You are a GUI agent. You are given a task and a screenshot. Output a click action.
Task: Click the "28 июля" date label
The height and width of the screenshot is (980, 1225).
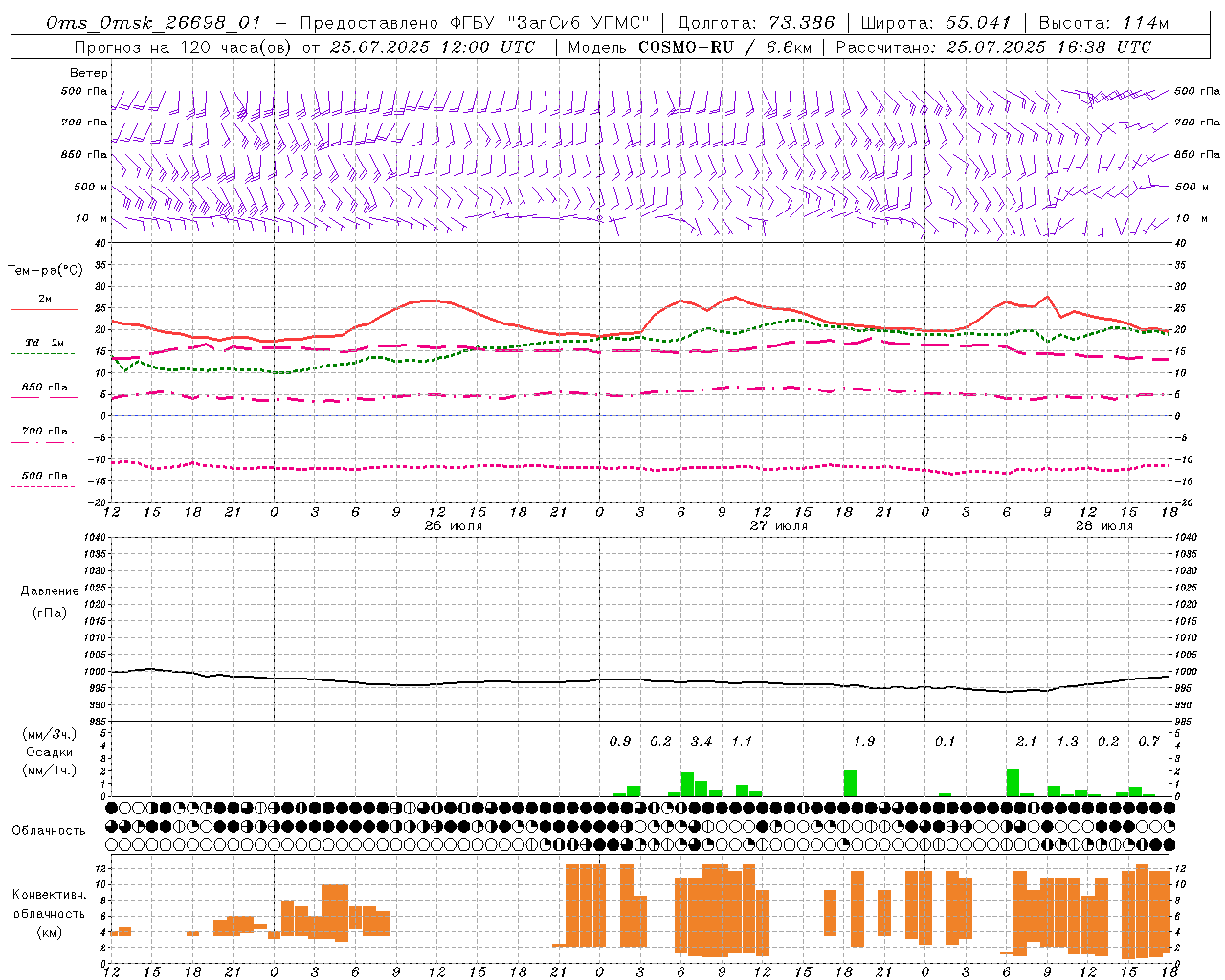point(1103,526)
